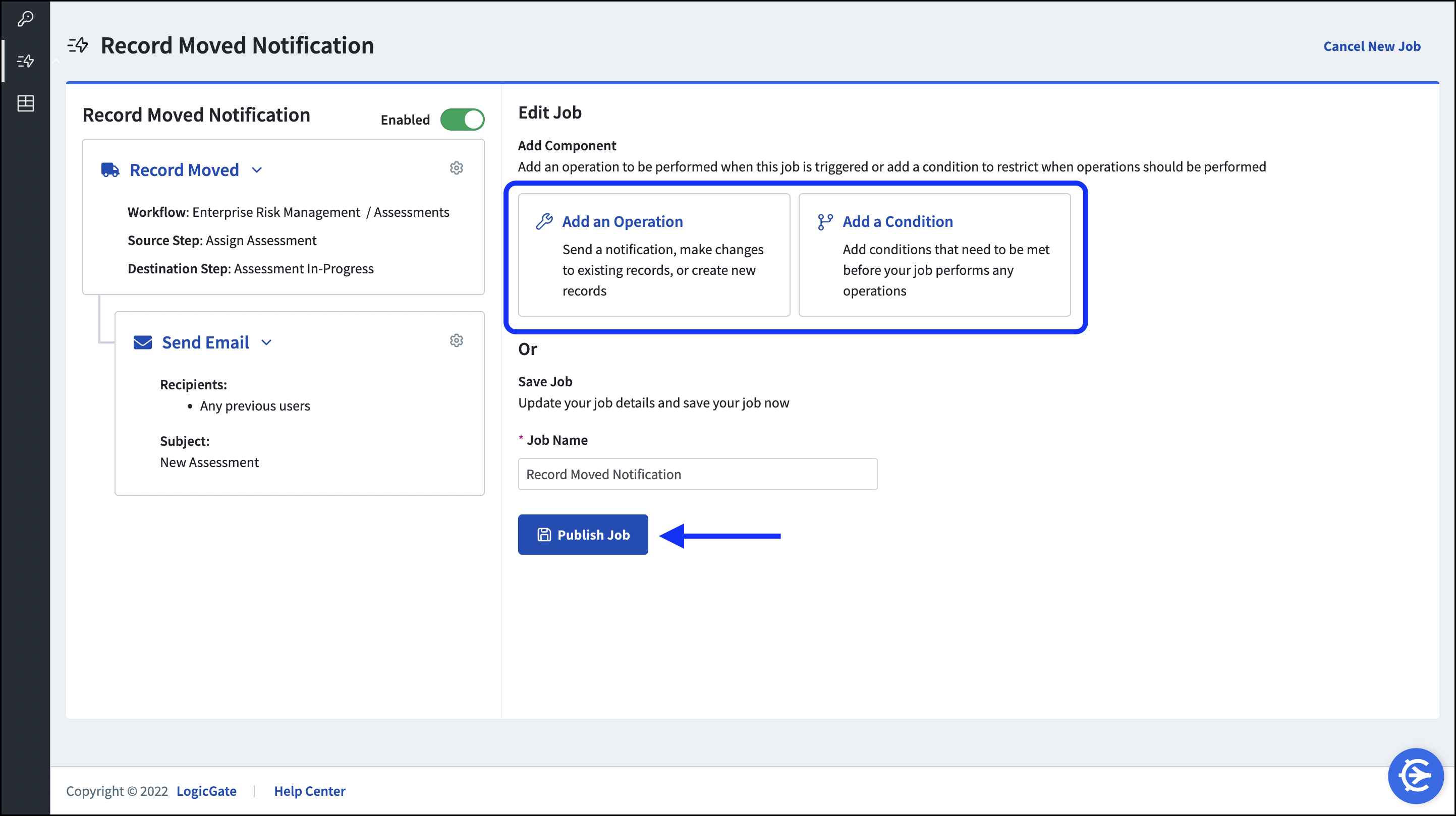Click Cancel New Job link
This screenshot has width=1456, height=816.
[1372, 46]
